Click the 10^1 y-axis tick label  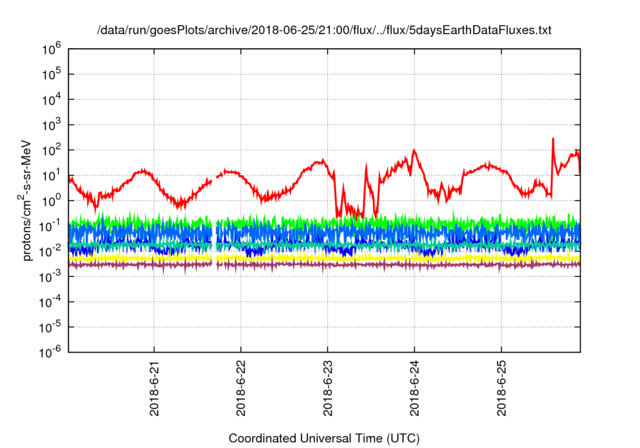51,176
